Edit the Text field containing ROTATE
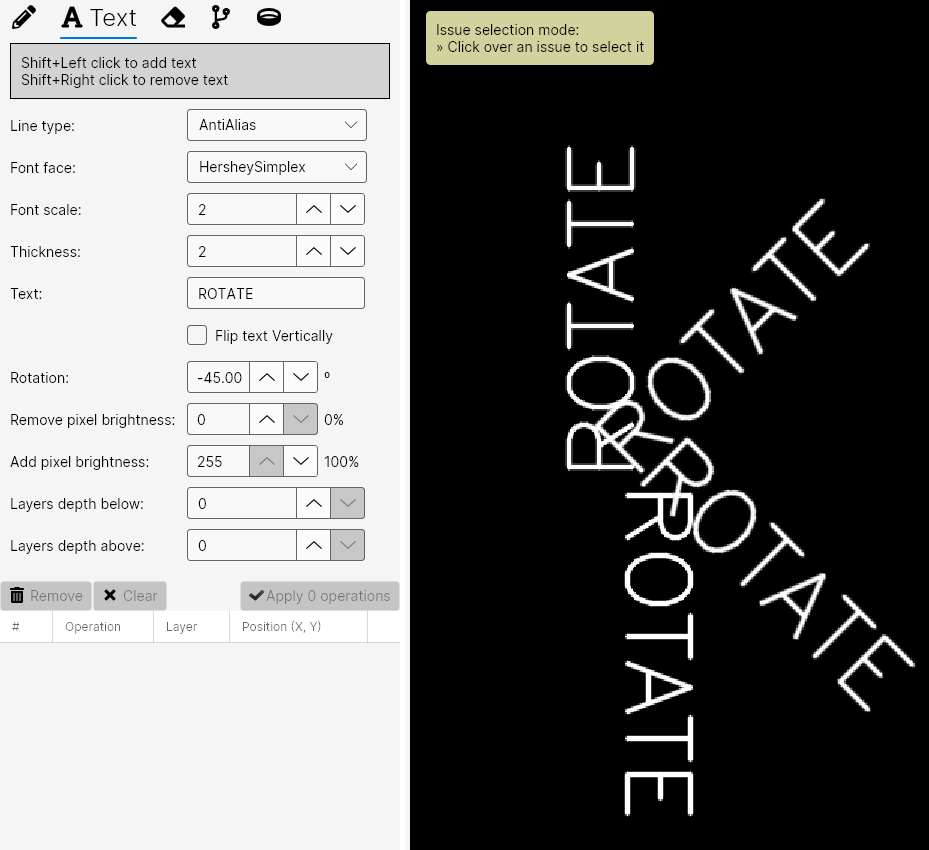 pyautogui.click(x=275, y=292)
